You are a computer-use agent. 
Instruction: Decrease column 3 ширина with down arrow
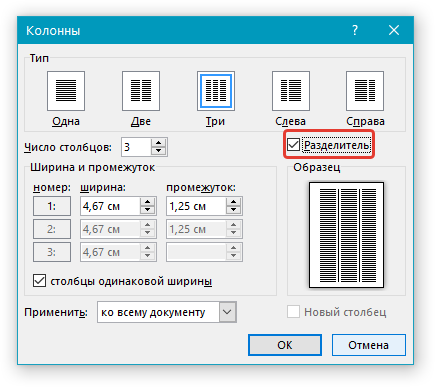tap(147, 256)
